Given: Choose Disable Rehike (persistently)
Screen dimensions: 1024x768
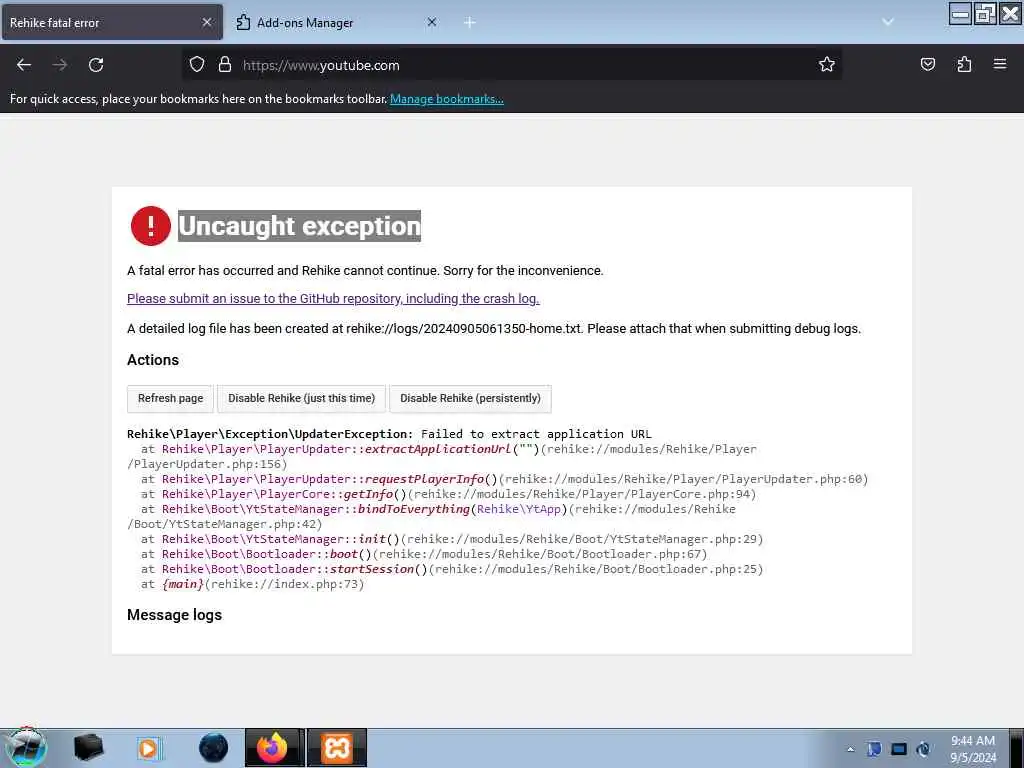Looking at the screenshot, I should point(470,398).
